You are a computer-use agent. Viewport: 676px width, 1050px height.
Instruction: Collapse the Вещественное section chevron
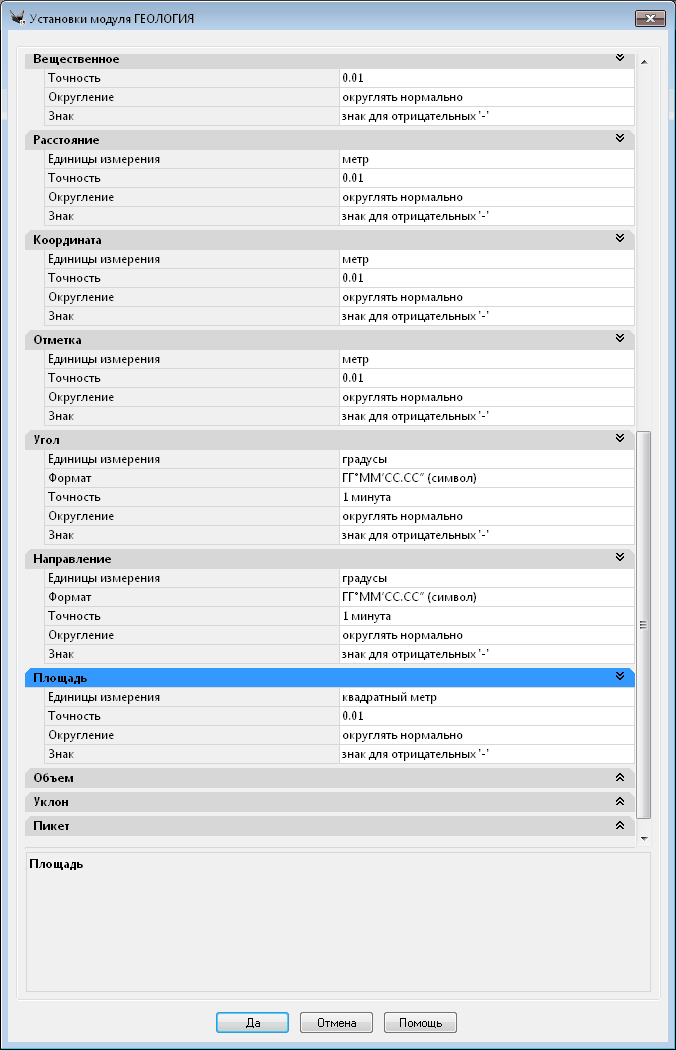(620, 59)
